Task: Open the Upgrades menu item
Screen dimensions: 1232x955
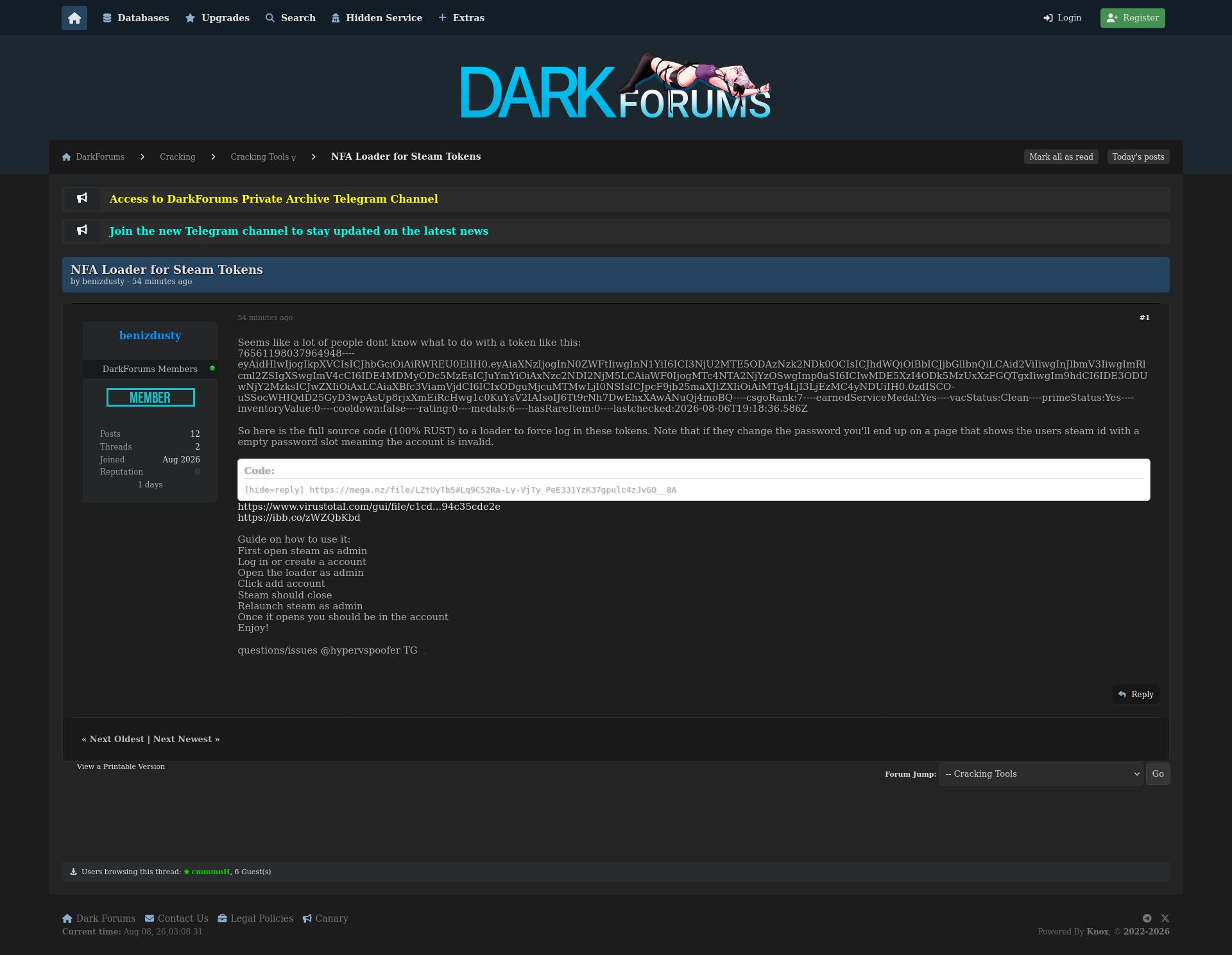Action: 218,18
